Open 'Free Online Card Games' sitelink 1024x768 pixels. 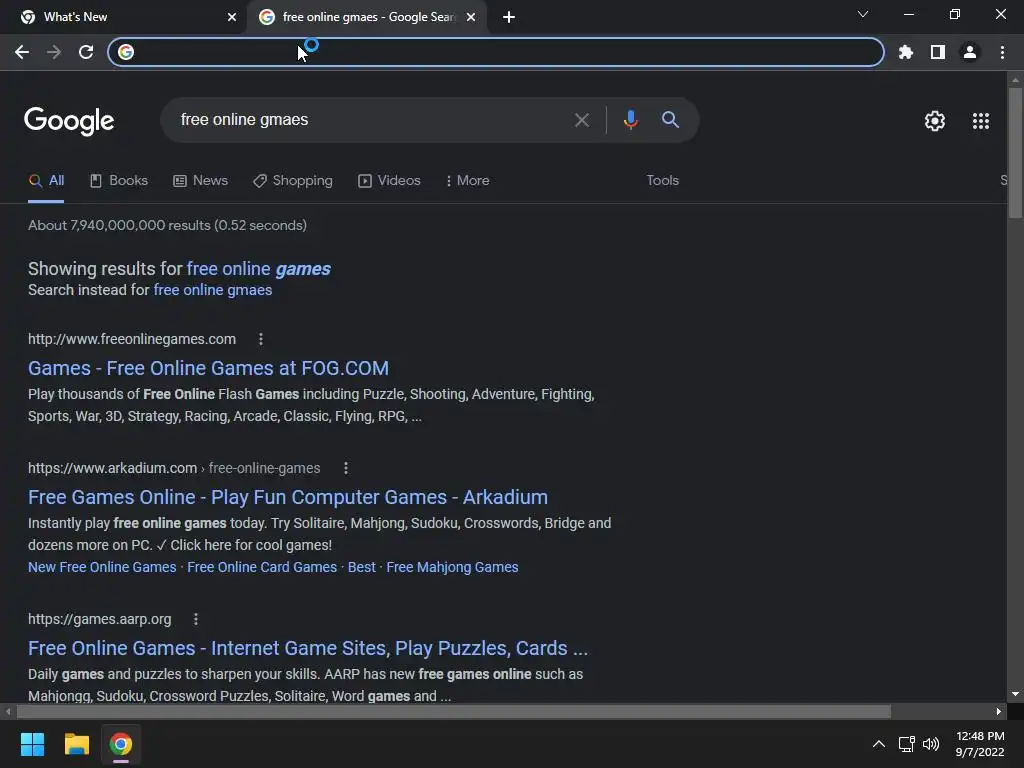coord(262,568)
